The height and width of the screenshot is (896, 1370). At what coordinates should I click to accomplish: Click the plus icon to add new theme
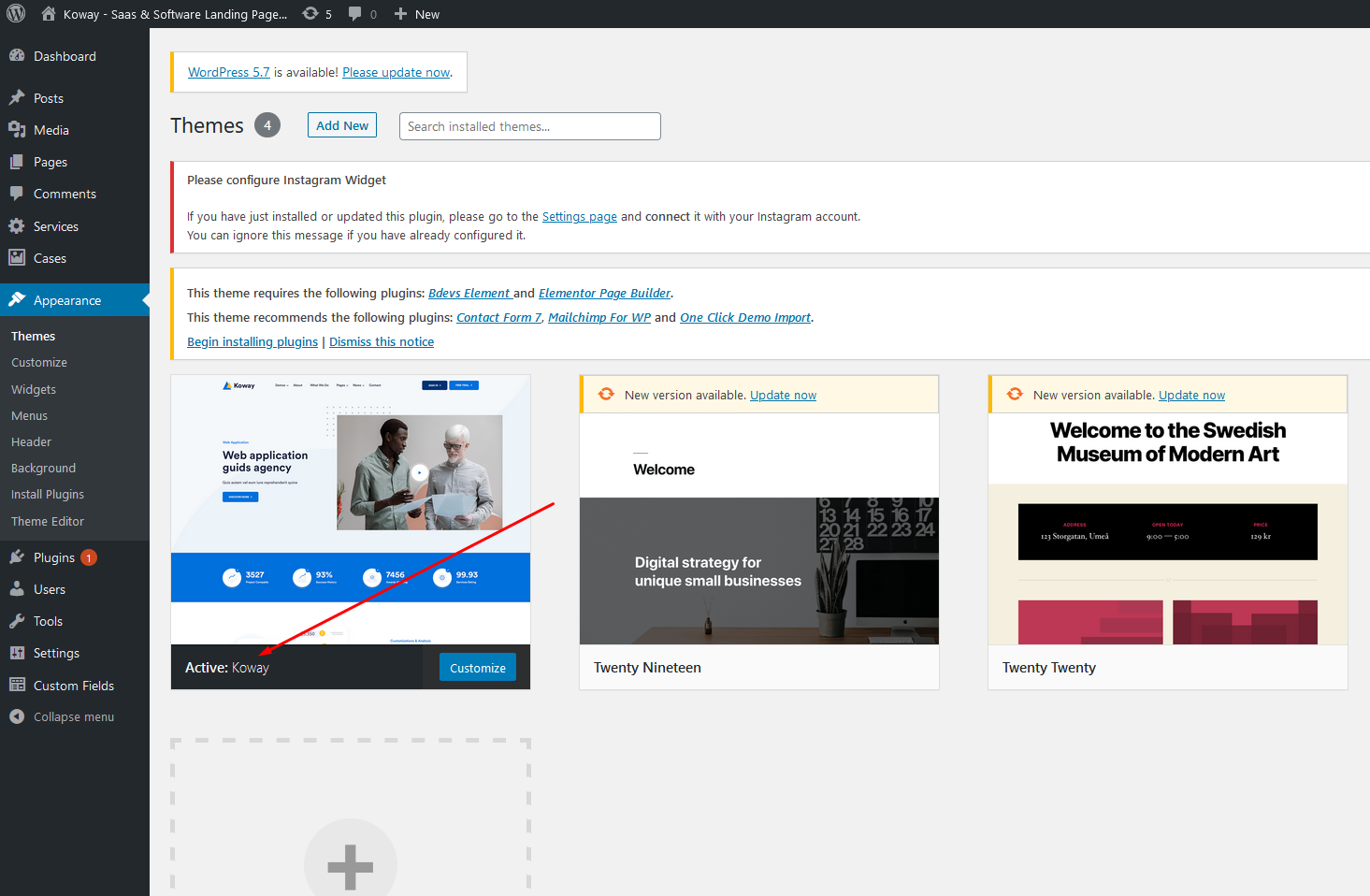[x=351, y=865]
